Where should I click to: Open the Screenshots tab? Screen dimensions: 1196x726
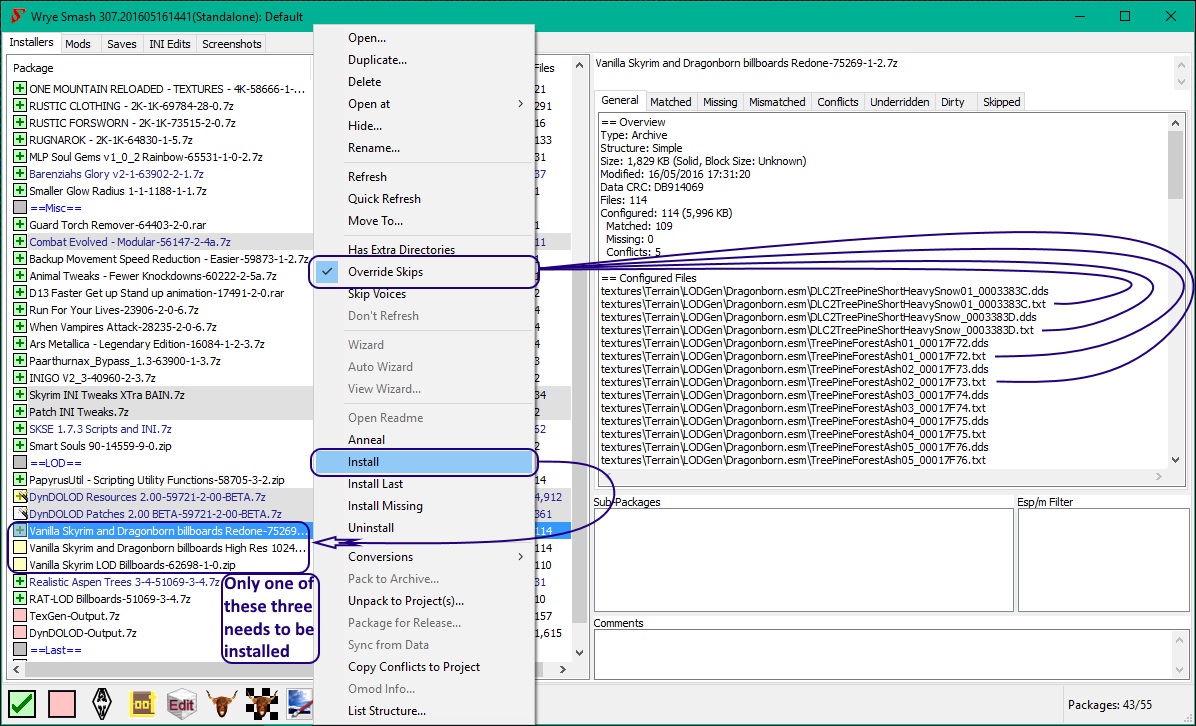click(x=232, y=43)
